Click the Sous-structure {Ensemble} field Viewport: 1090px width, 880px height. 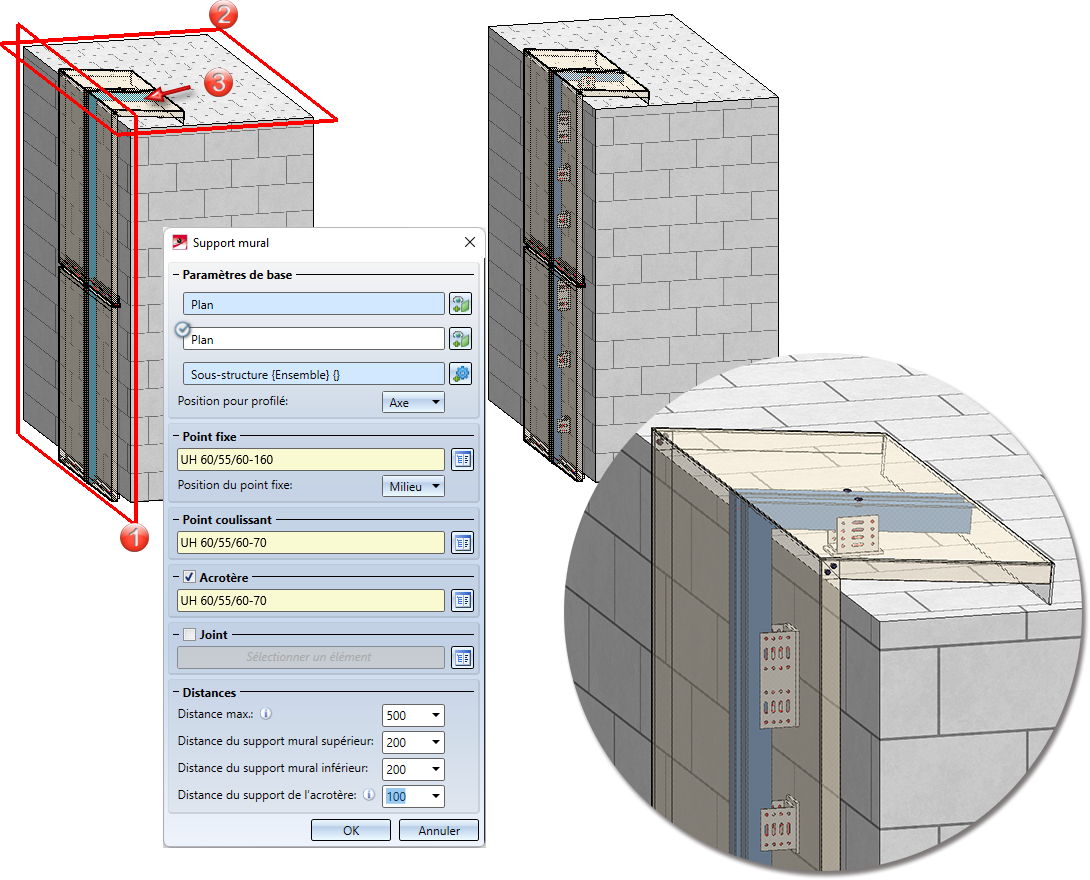coord(314,374)
